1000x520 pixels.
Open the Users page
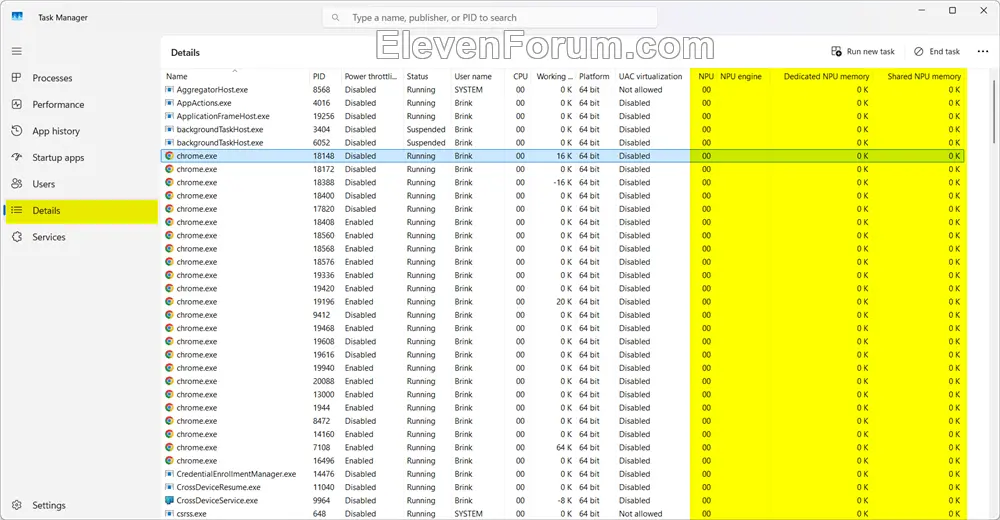43,184
